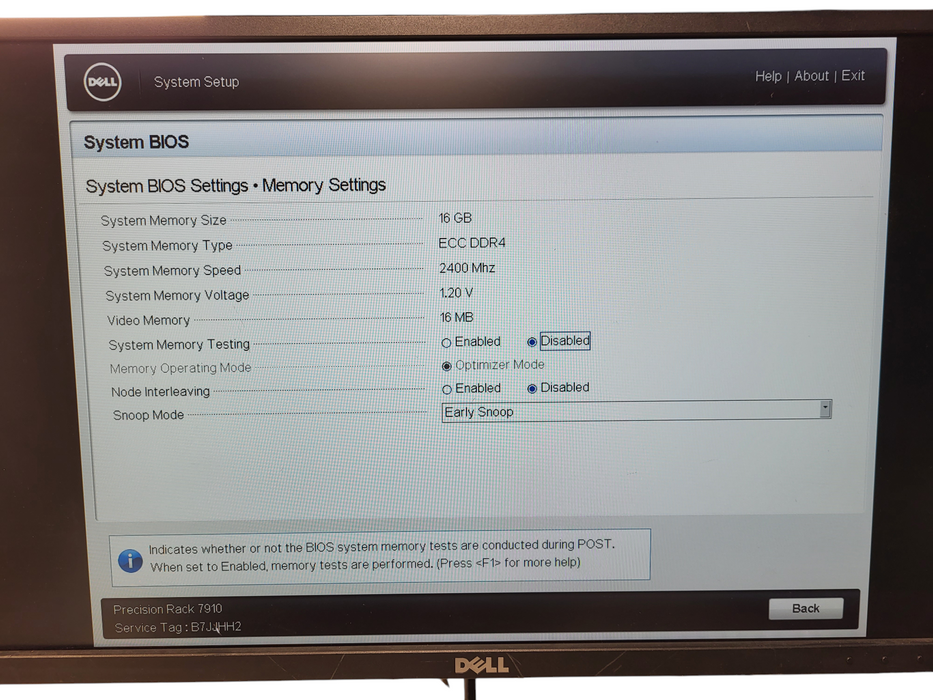This screenshot has width=933, height=700.
Task: Enable System Memory Testing
Action: tap(446, 343)
